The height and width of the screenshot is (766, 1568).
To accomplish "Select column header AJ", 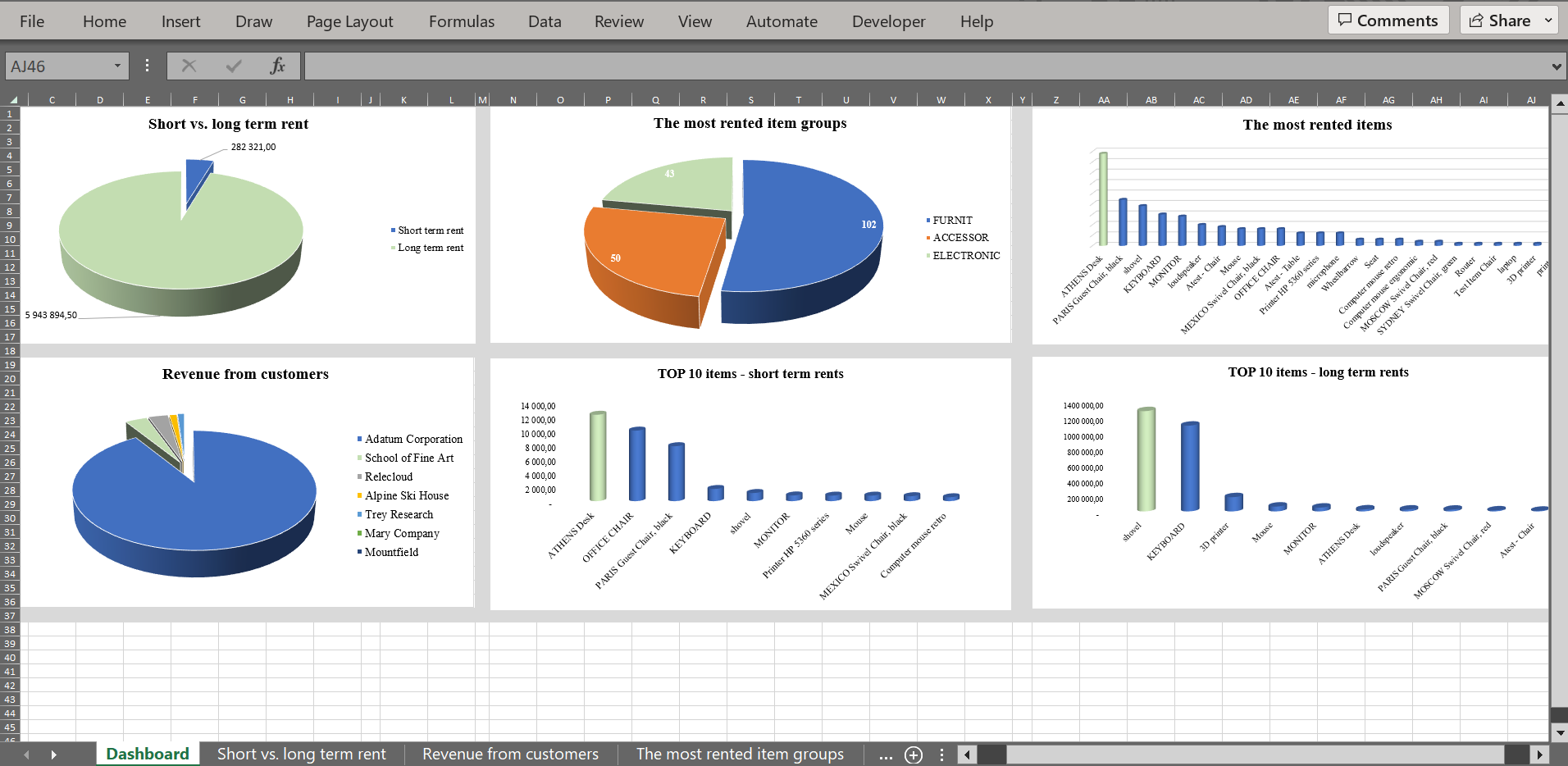I will 1530,99.
